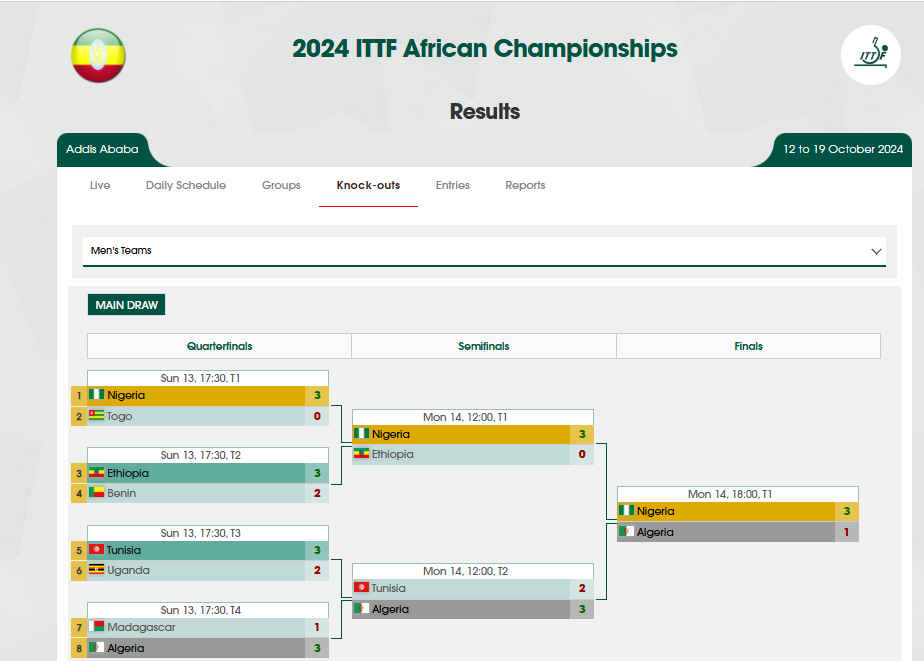The height and width of the screenshot is (661, 924).
Task: Expand the dropdown chevron arrow
Action: (x=876, y=252)
